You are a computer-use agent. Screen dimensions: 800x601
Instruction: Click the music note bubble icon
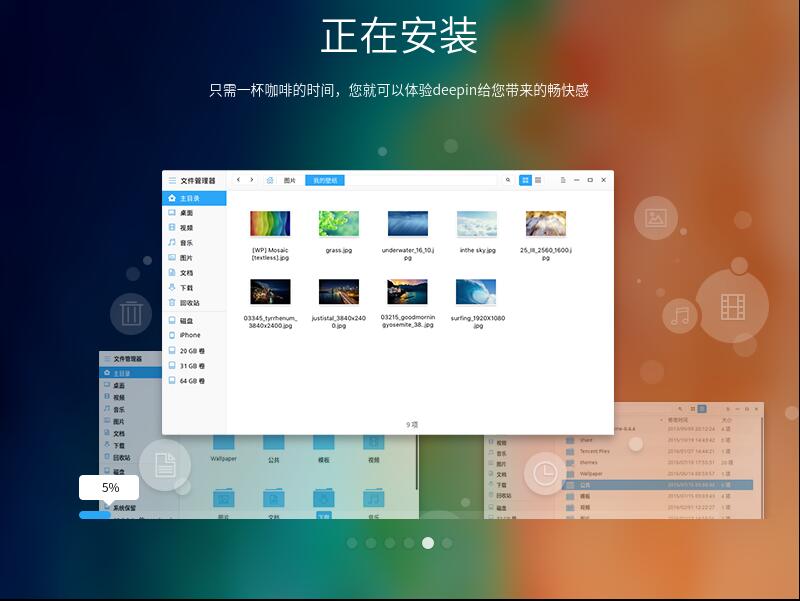[681, 316]
